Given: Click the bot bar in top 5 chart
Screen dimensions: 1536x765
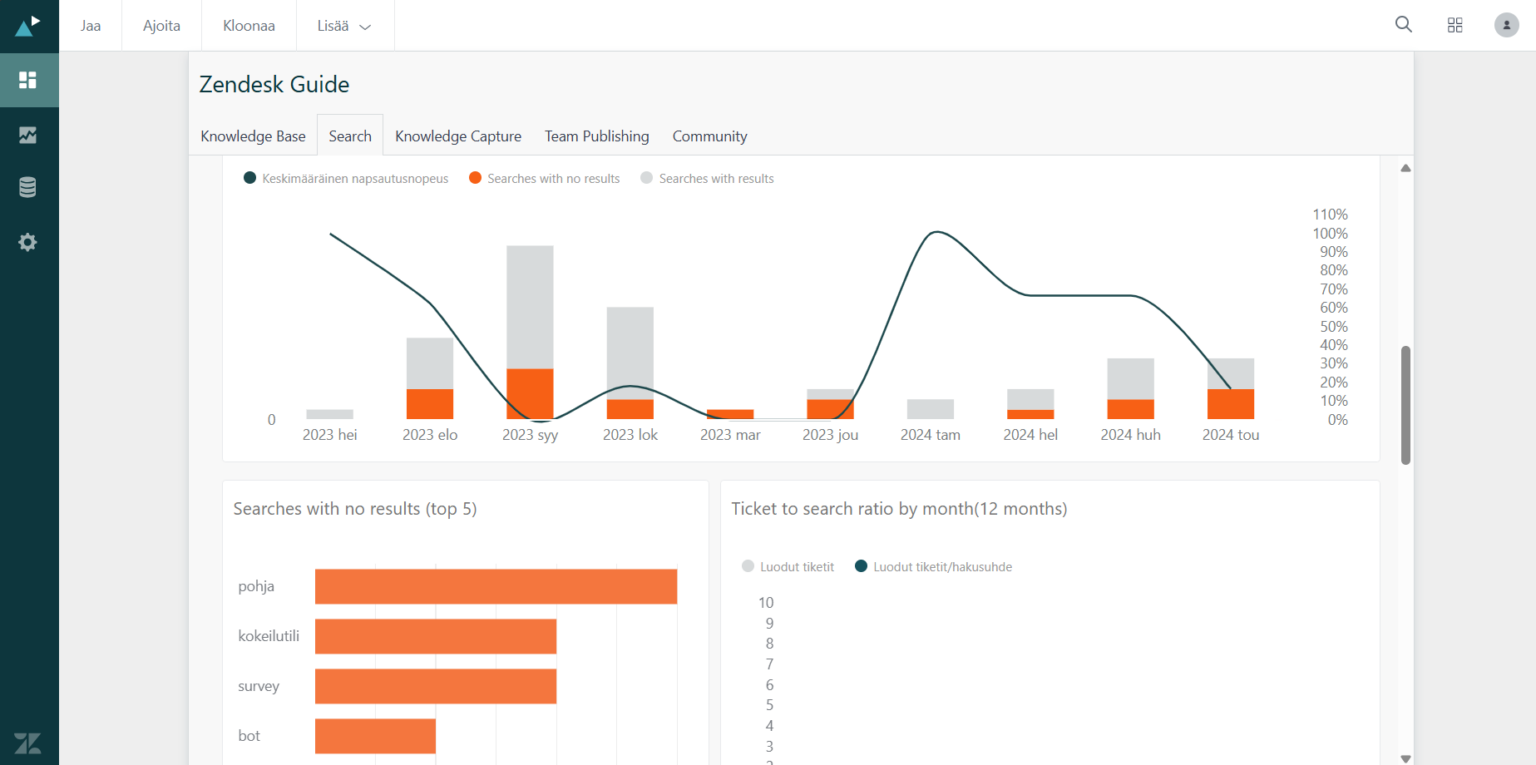Looking at the screenshot, I should [375, 736].
